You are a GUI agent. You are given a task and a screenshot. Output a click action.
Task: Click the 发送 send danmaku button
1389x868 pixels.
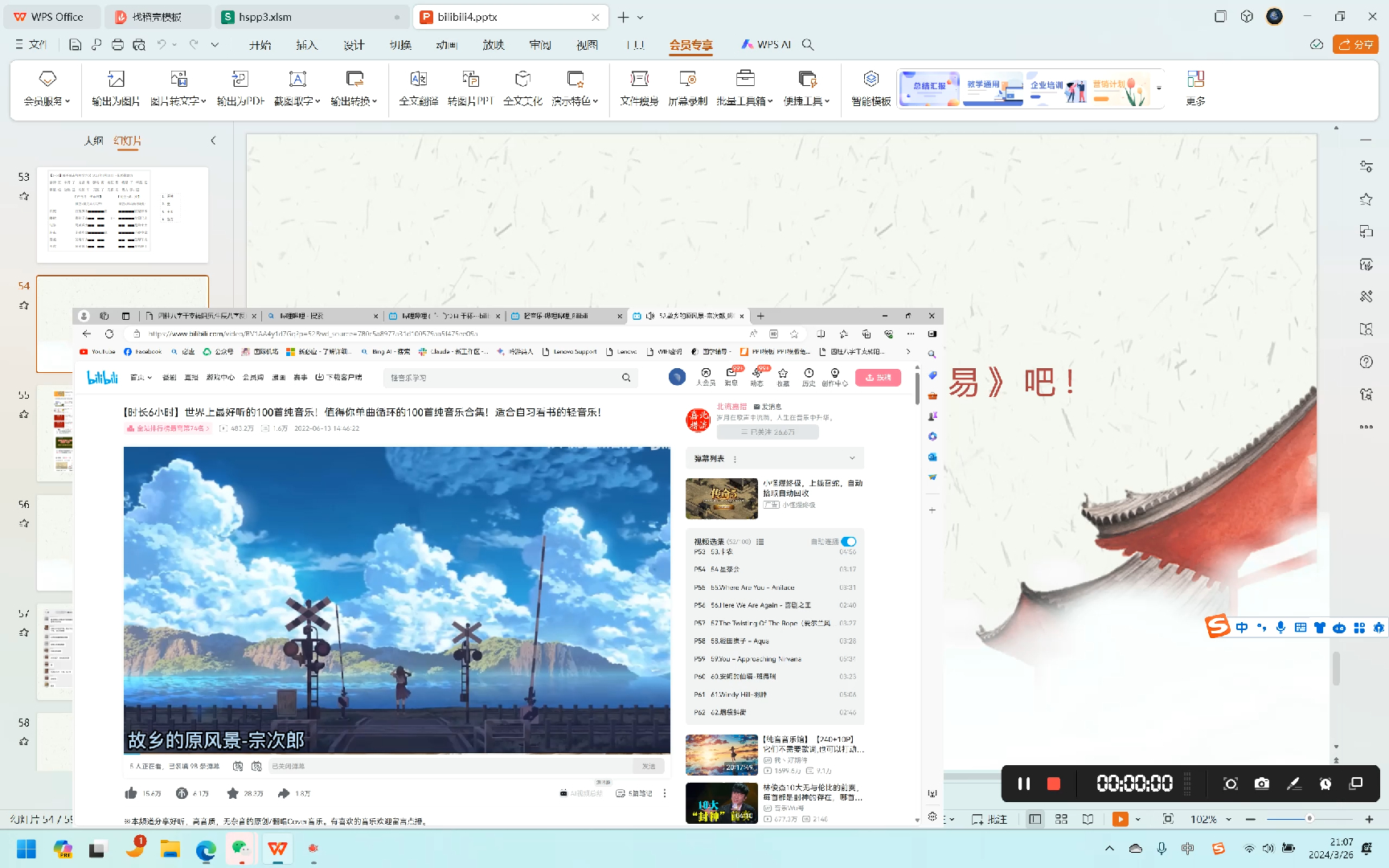(649, 766)
